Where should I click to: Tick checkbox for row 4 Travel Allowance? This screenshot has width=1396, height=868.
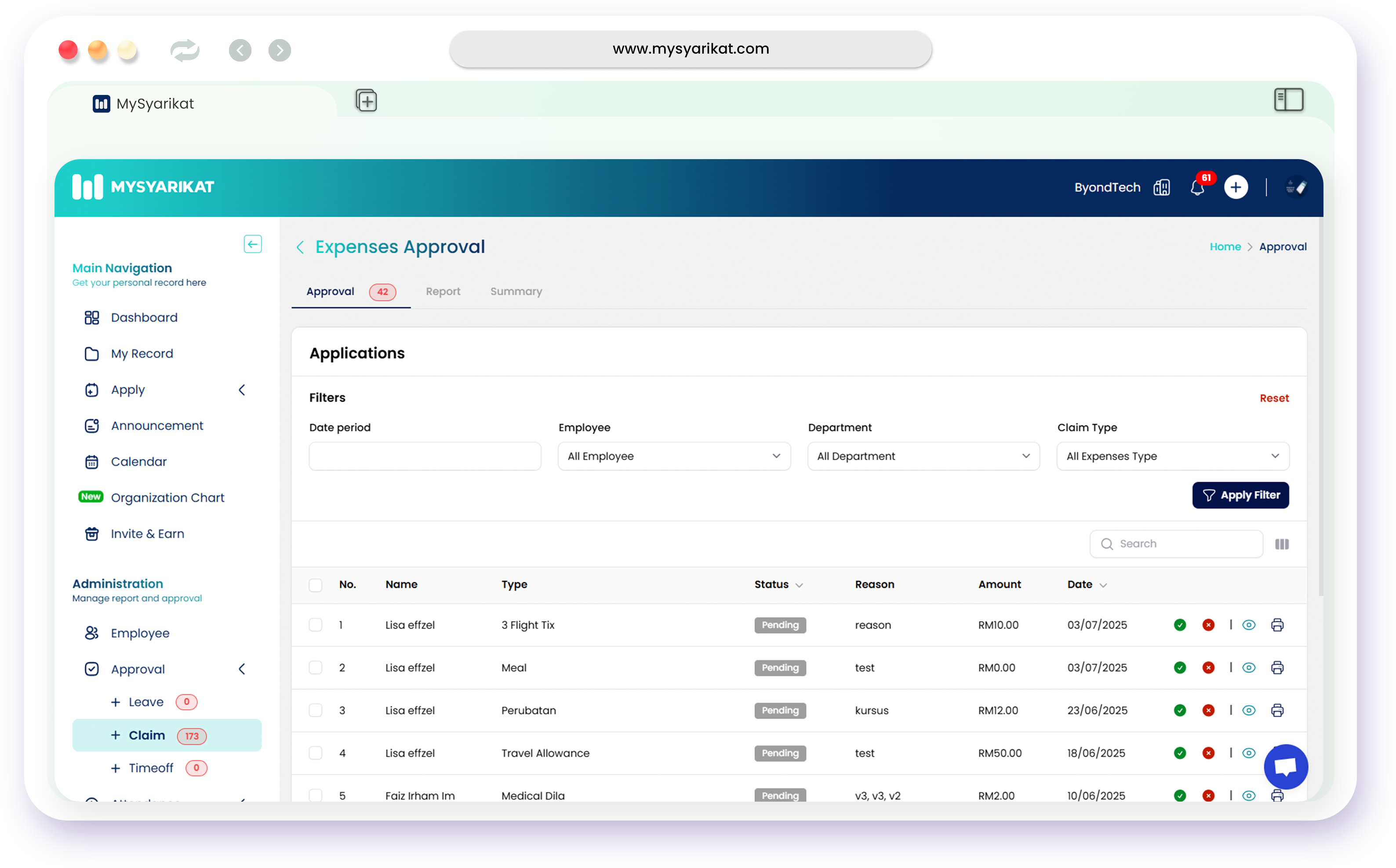(315, 752)
